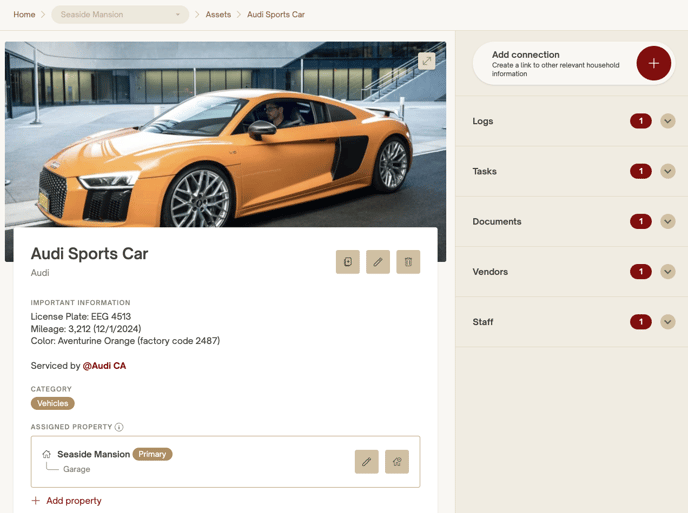
Task: Expand the Tasks section
Action: point(668,171)
